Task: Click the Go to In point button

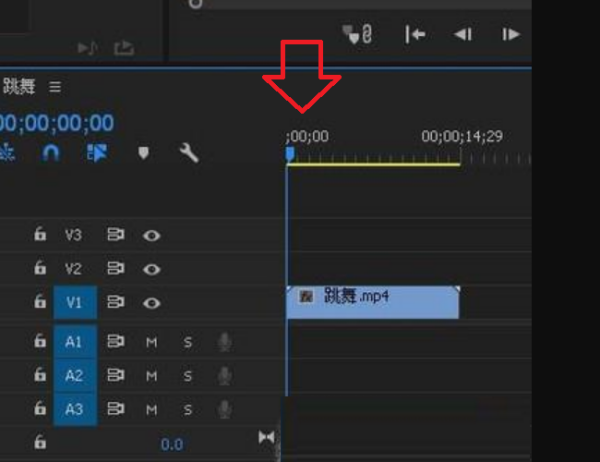Action: [x=415, y=35]
